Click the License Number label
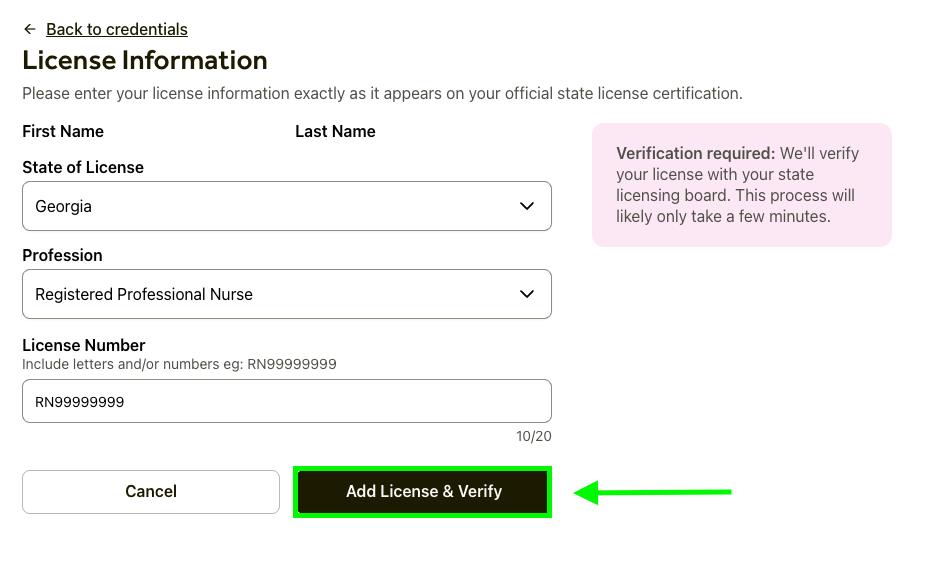The image size is (939, 565). [84, 345]
